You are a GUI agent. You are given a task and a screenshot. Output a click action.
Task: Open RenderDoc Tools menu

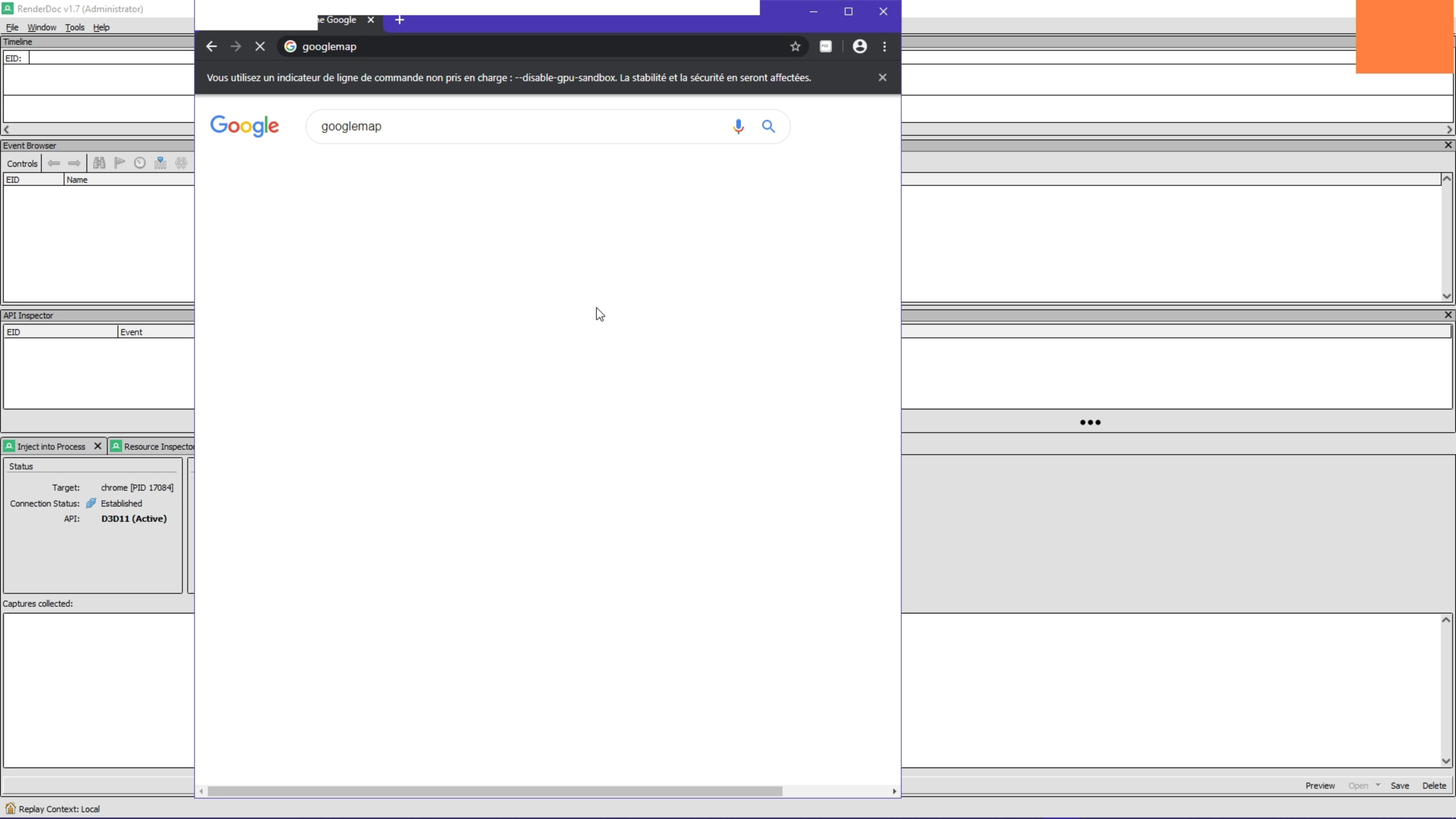tap(75, 27)
